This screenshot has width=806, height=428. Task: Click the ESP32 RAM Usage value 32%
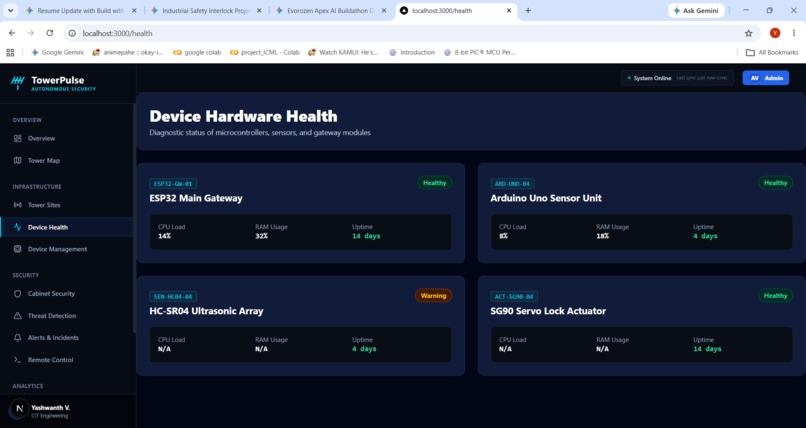tap(262, 236)
